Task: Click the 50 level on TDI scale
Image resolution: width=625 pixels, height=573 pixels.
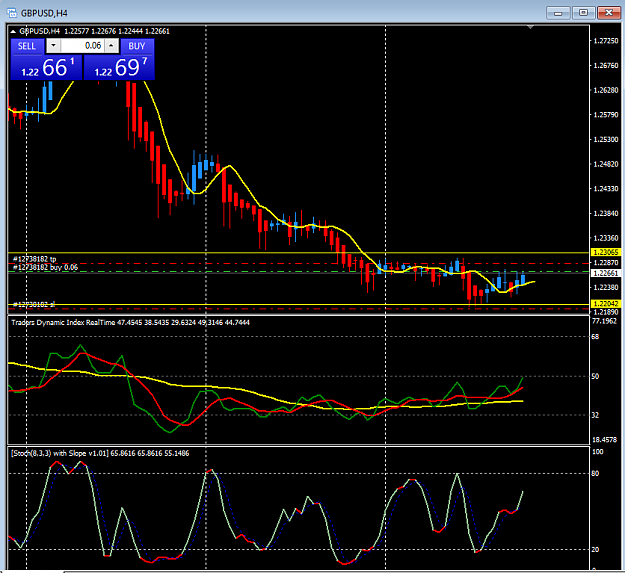Action: click(x=595, y=376)
